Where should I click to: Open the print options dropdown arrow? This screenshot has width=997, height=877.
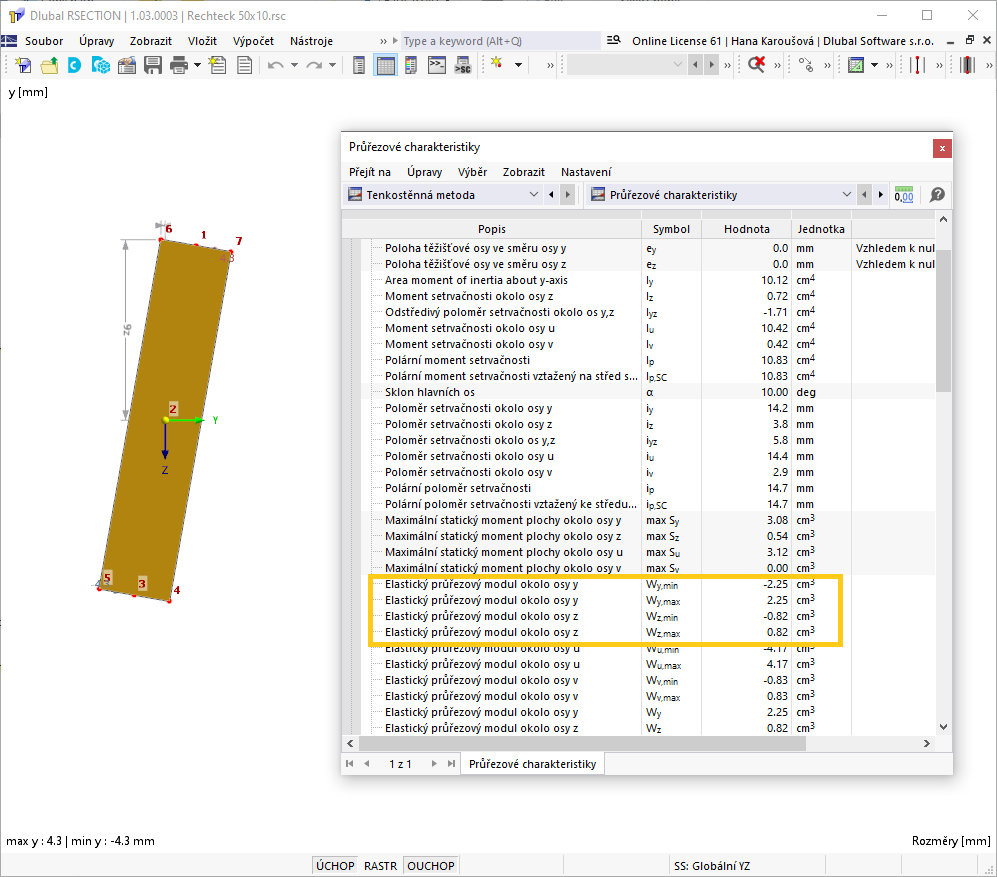[197, 65]
